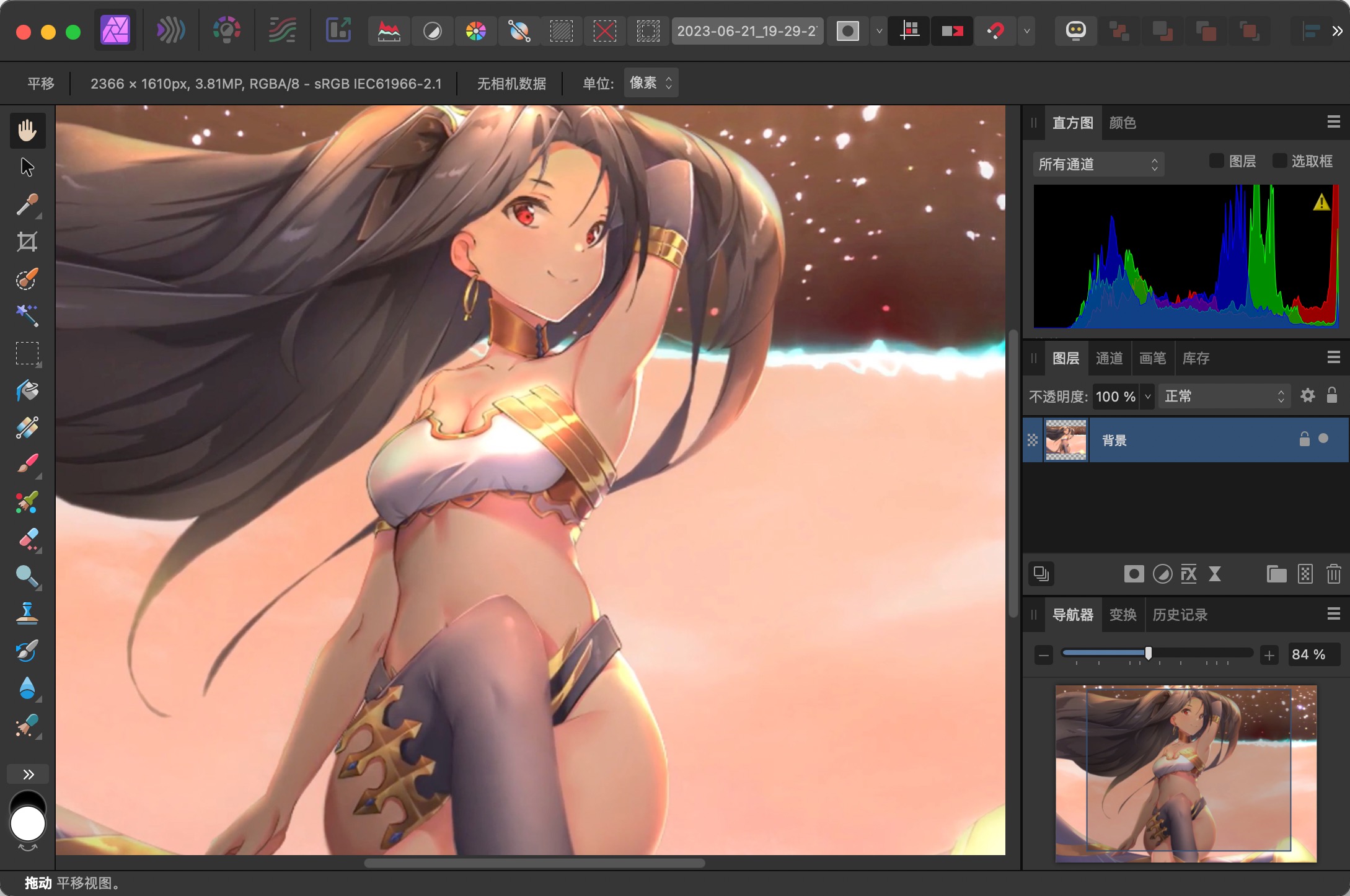Select the Selection Brush tool

tap(27, 279)
